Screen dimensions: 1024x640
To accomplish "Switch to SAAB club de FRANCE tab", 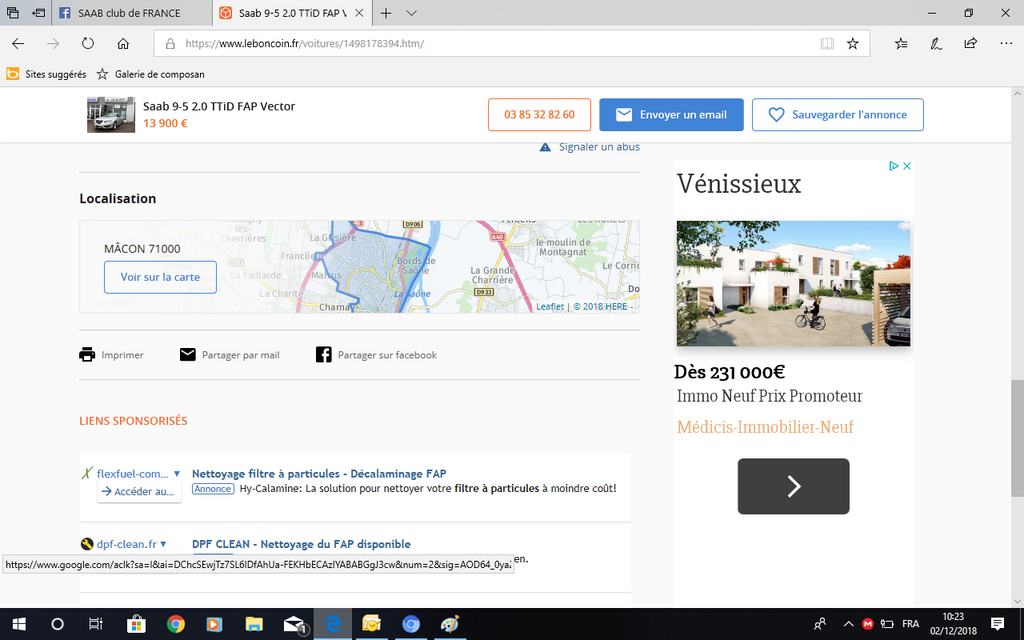I will tap(131, 13).
